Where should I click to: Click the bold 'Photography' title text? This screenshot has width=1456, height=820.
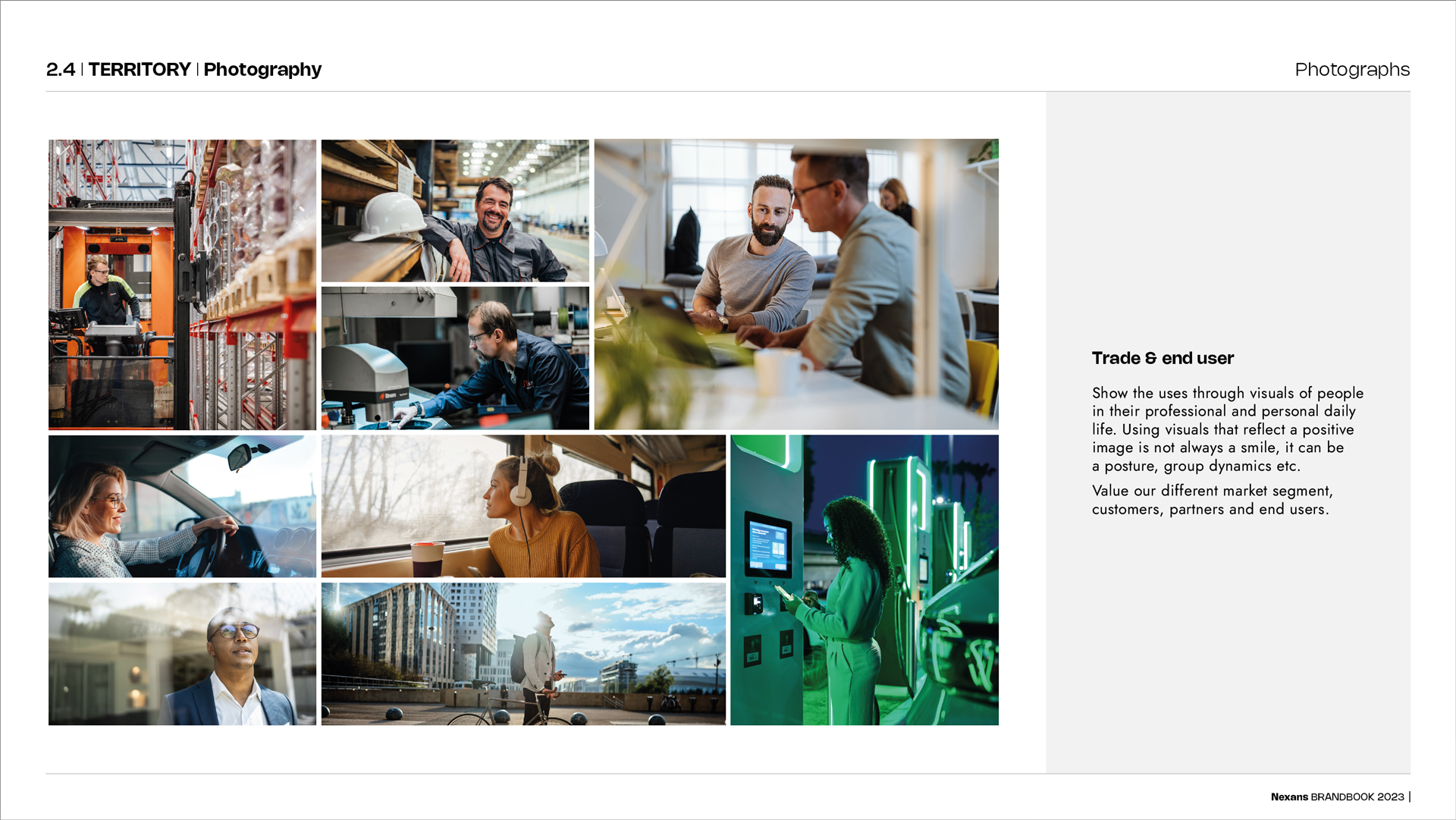[262, 70]
